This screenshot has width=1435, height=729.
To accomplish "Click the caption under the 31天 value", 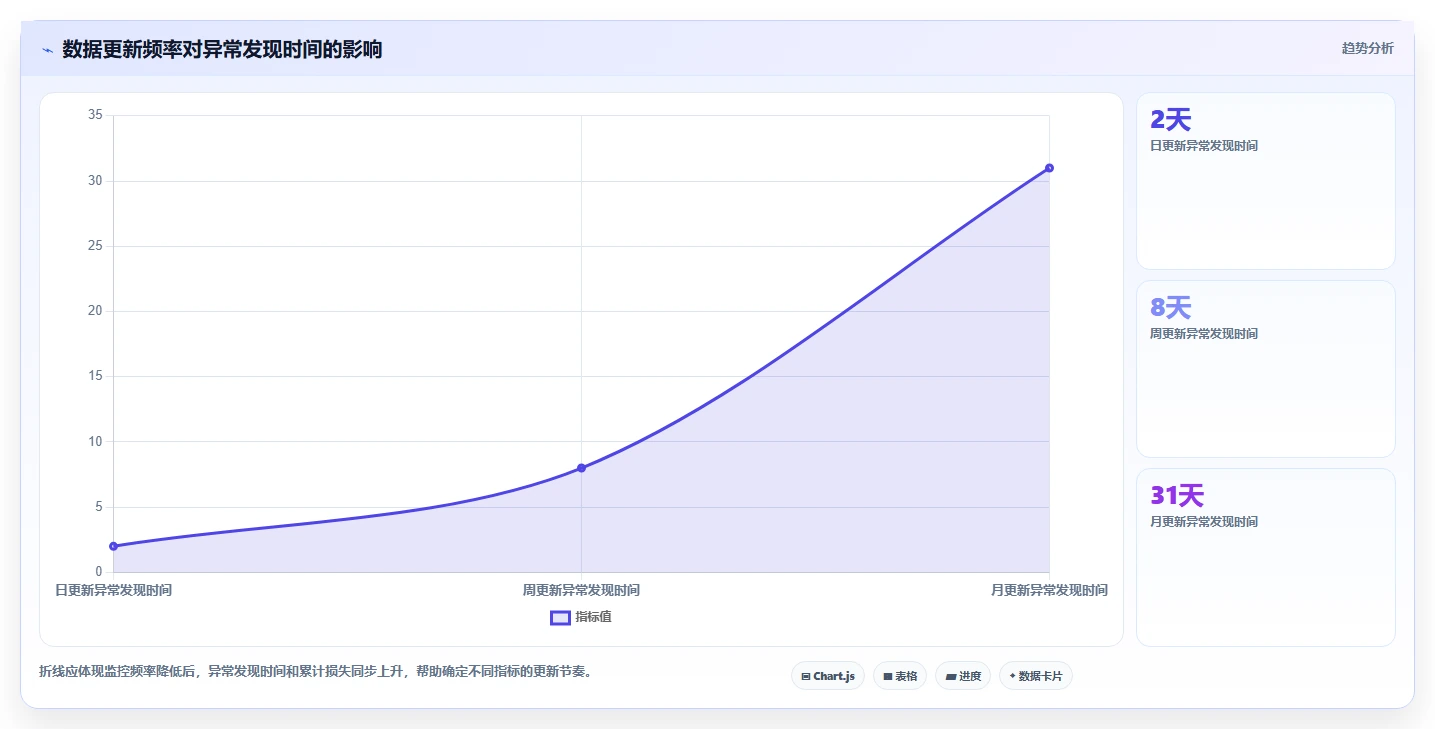I will point(1204,521).
